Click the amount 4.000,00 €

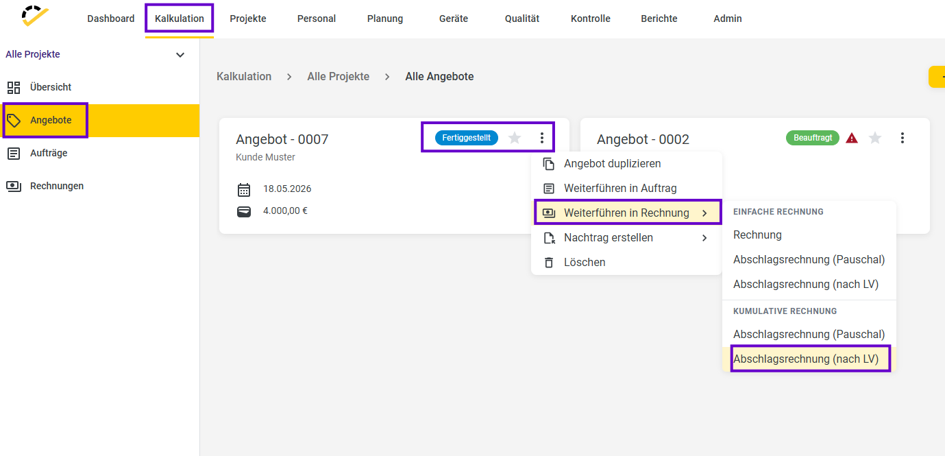[286, 211]
